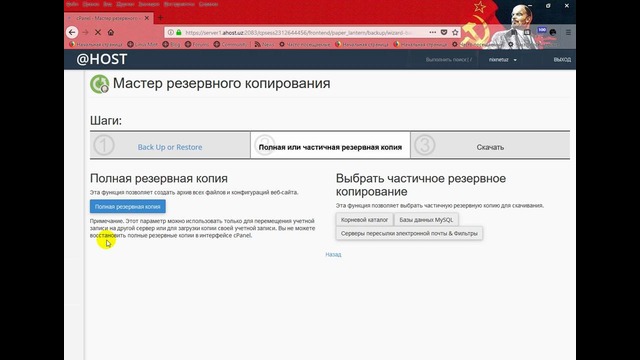Open the Журнал menu
Screen dimensions: 640x360
(125, 4)
